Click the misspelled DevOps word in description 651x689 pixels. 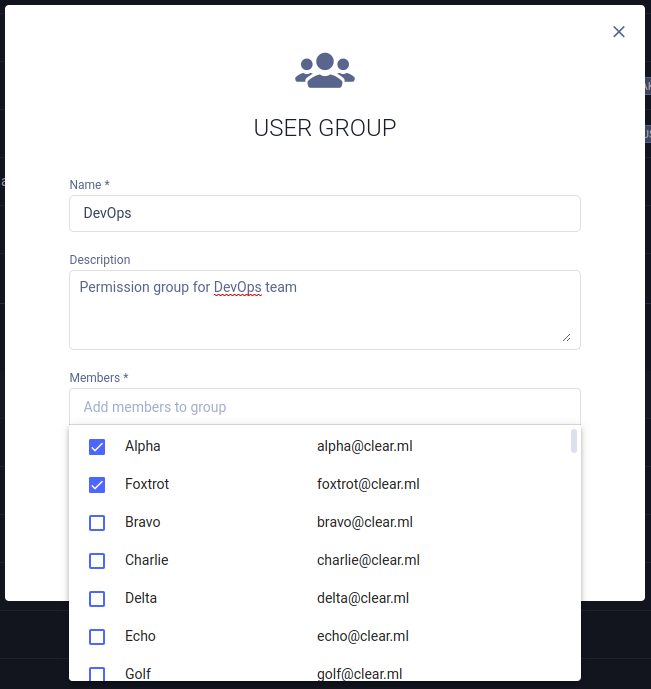coord(237,287)
